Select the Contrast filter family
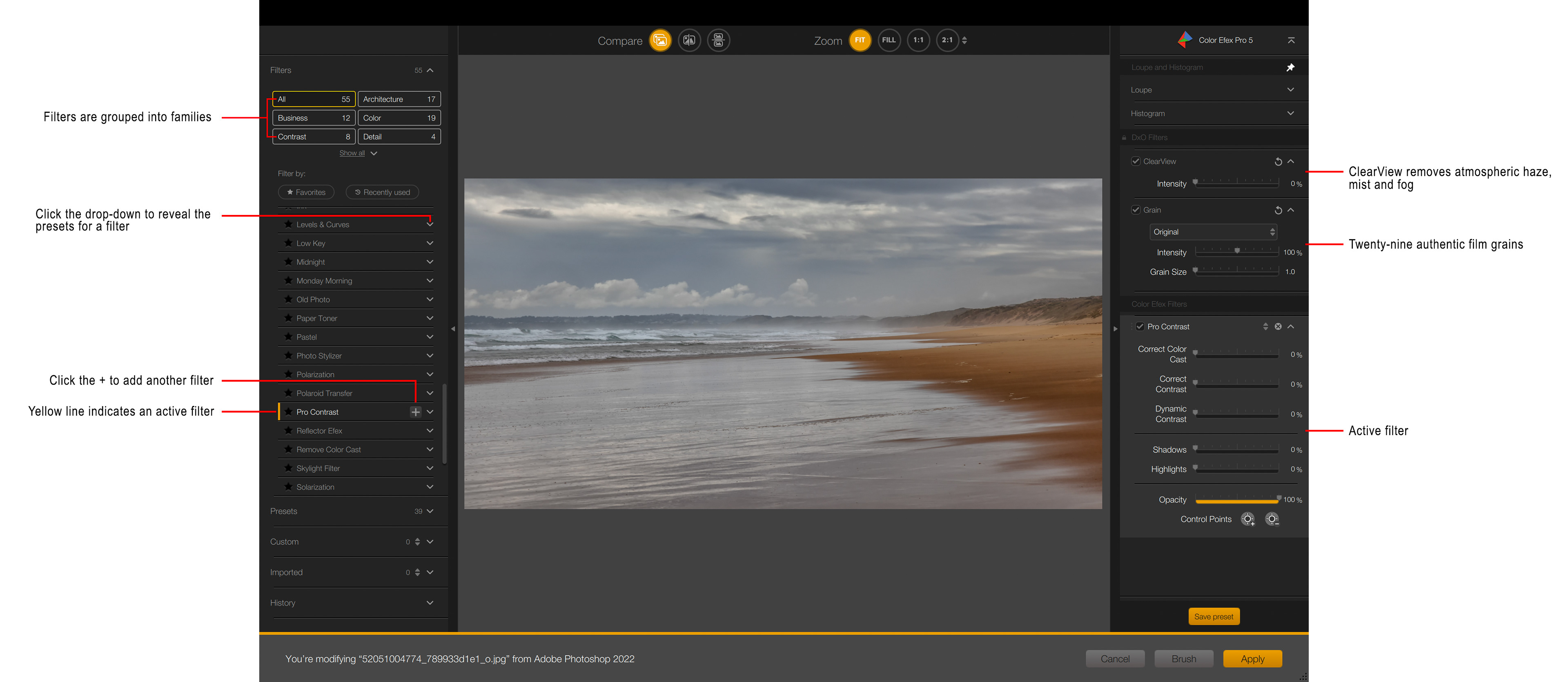The height and width of the screenshot is (682, 1568). click(313, 137)
